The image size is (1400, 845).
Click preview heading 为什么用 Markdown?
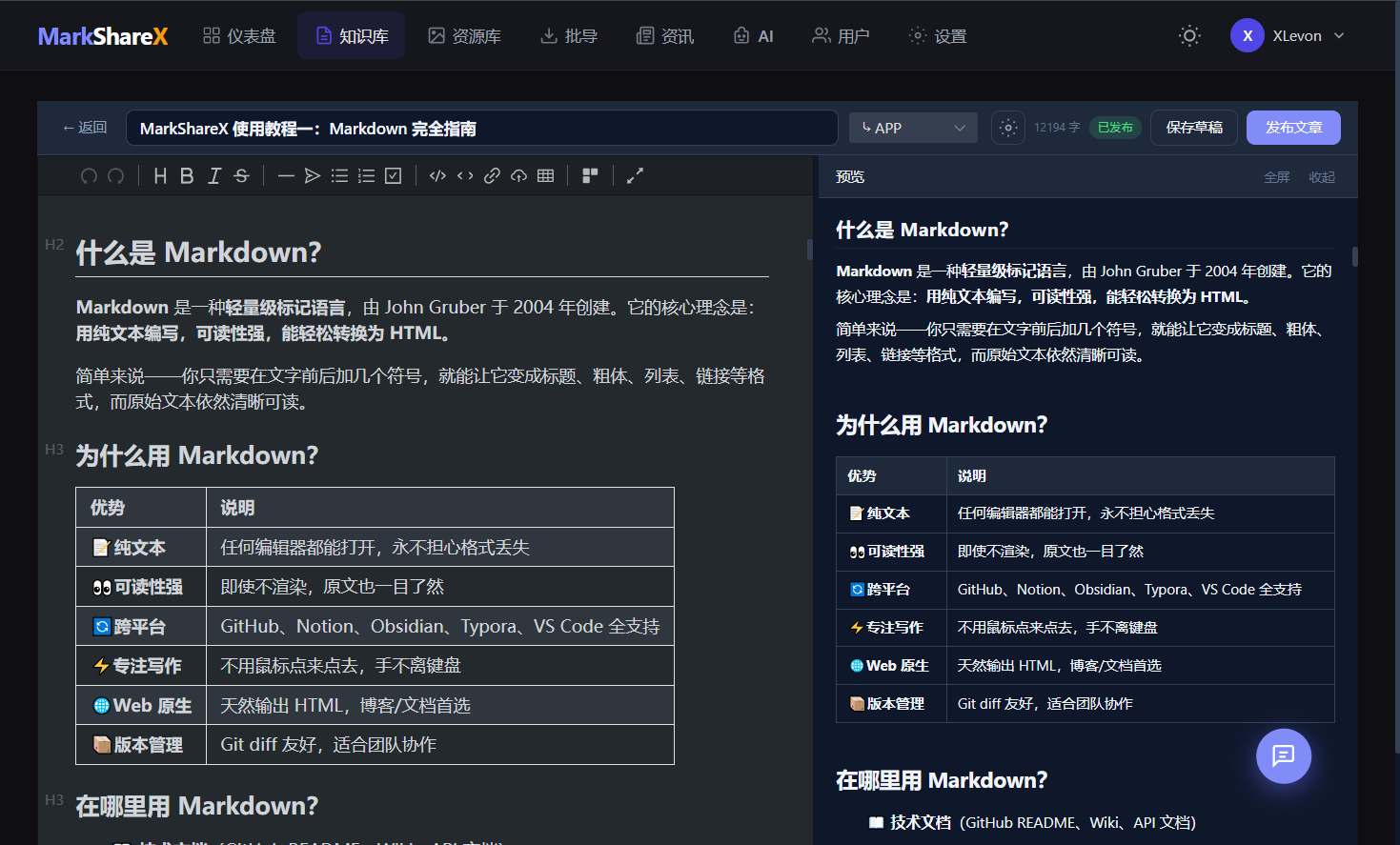(x=942, y=425)
